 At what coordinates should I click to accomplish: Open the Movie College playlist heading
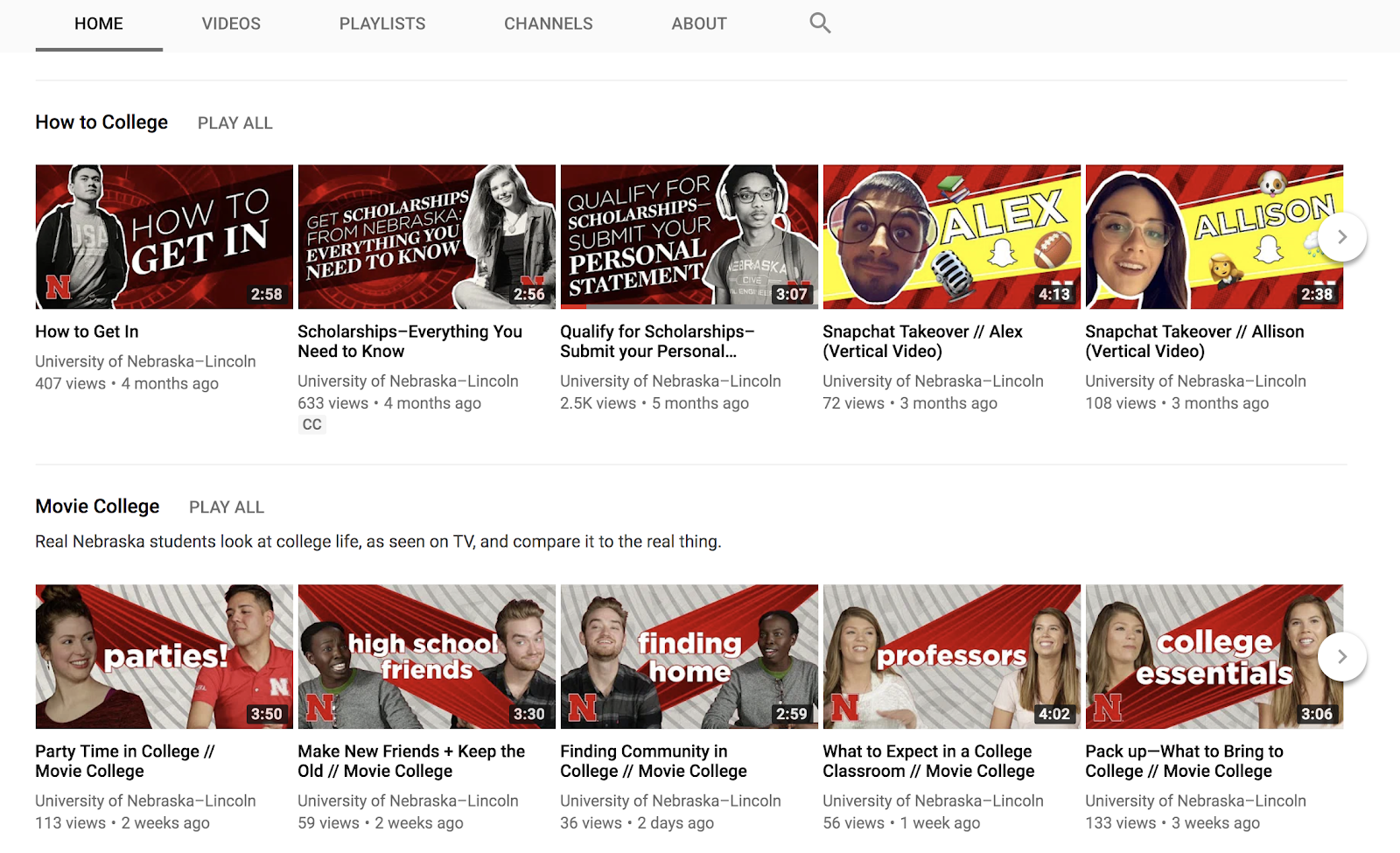coord(97,507)
